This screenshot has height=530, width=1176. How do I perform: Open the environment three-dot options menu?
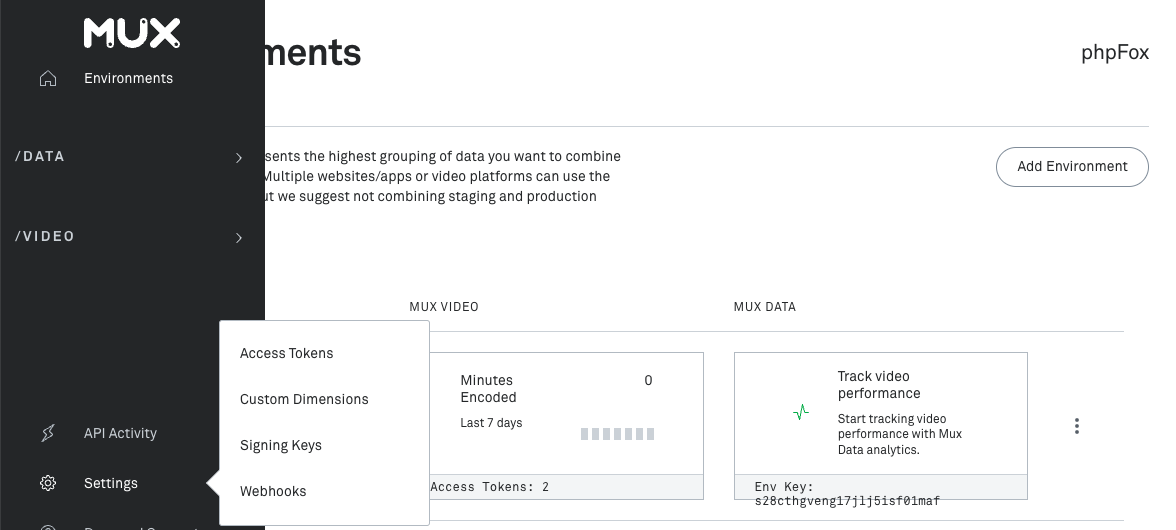(x=1077, y=427)
